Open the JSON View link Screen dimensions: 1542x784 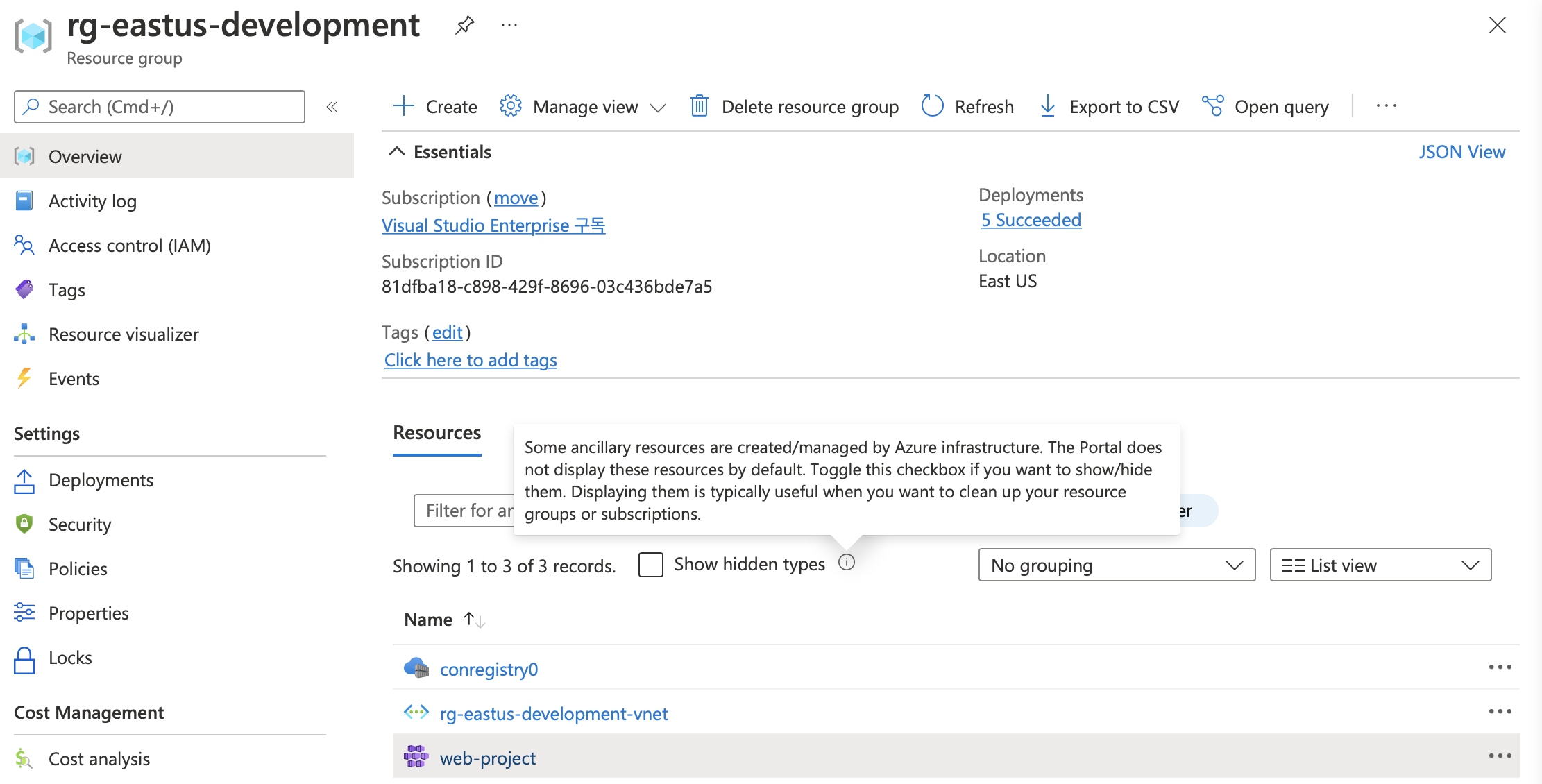click(1461, 152)
